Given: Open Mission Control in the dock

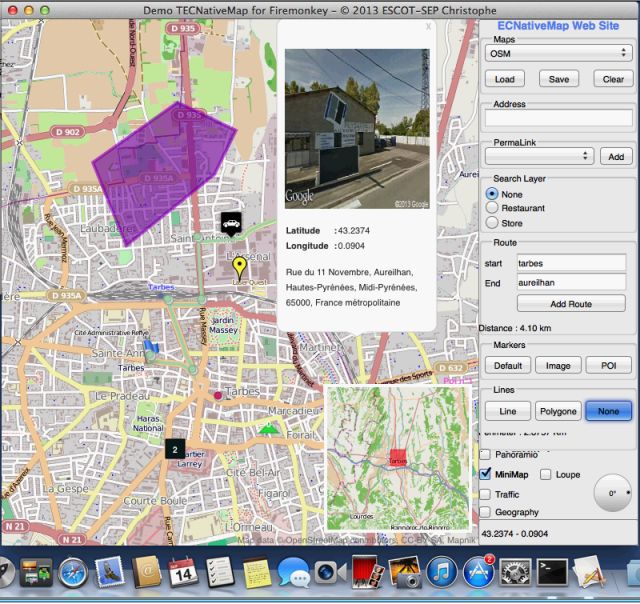Looking at the screenshot, I should [x=38, y=573].
